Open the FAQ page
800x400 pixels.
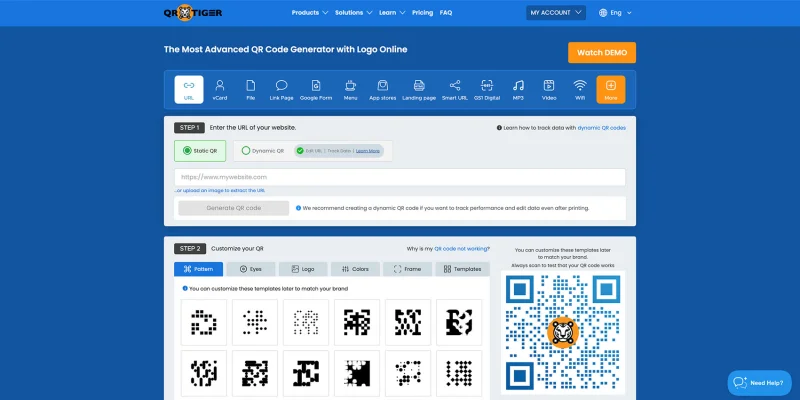(446, 13)
